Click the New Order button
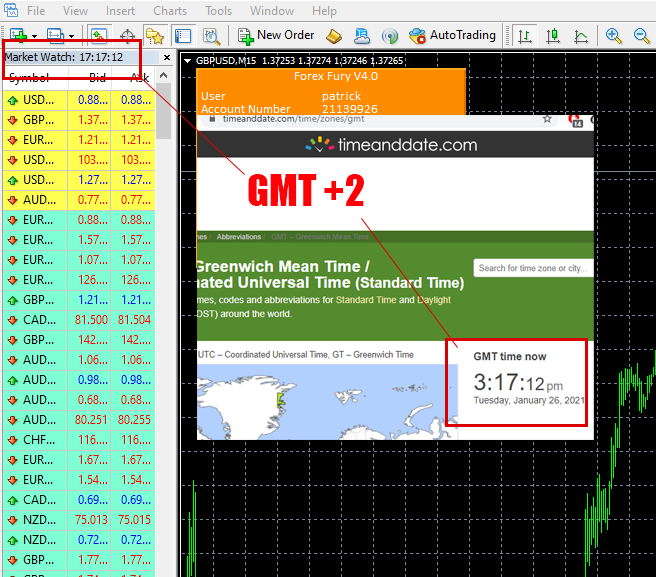656x577 pixels. (276, 36)
